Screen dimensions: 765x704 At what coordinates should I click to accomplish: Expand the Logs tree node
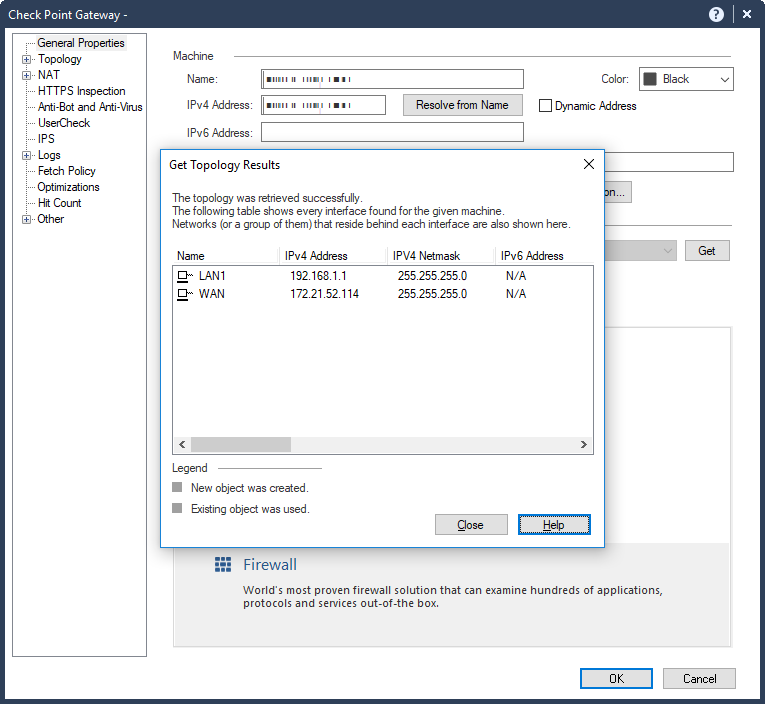(27, 155)
